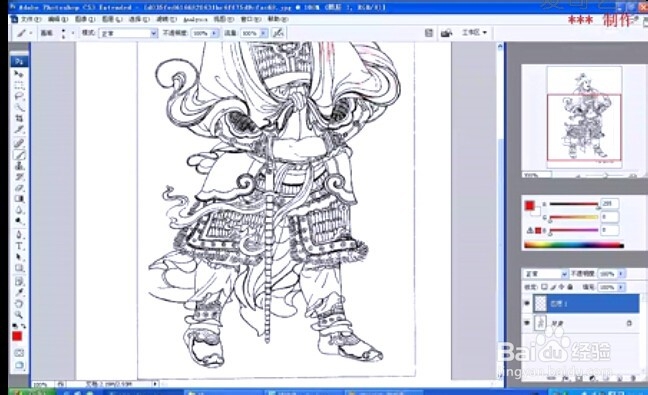
Task: Change the screen mode from toolbox
Action: coord(19,365)
